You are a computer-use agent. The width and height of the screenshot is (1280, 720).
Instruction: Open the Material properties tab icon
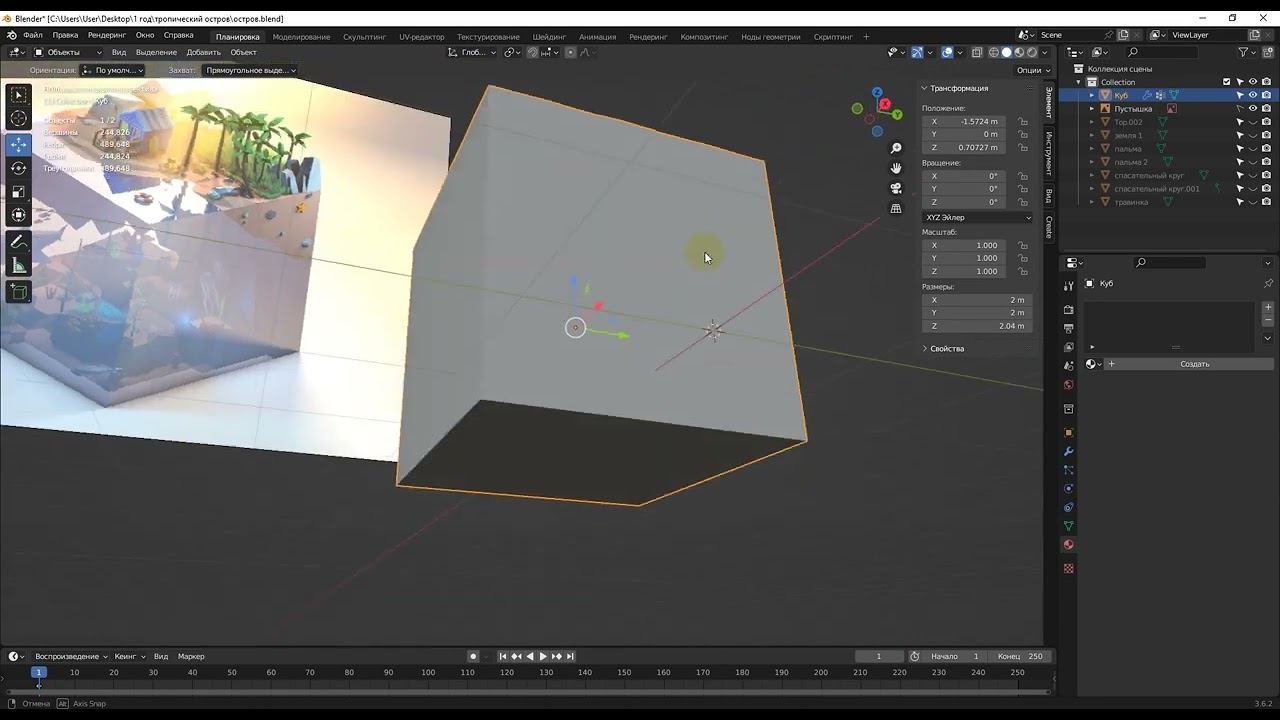pos(1068,545)
